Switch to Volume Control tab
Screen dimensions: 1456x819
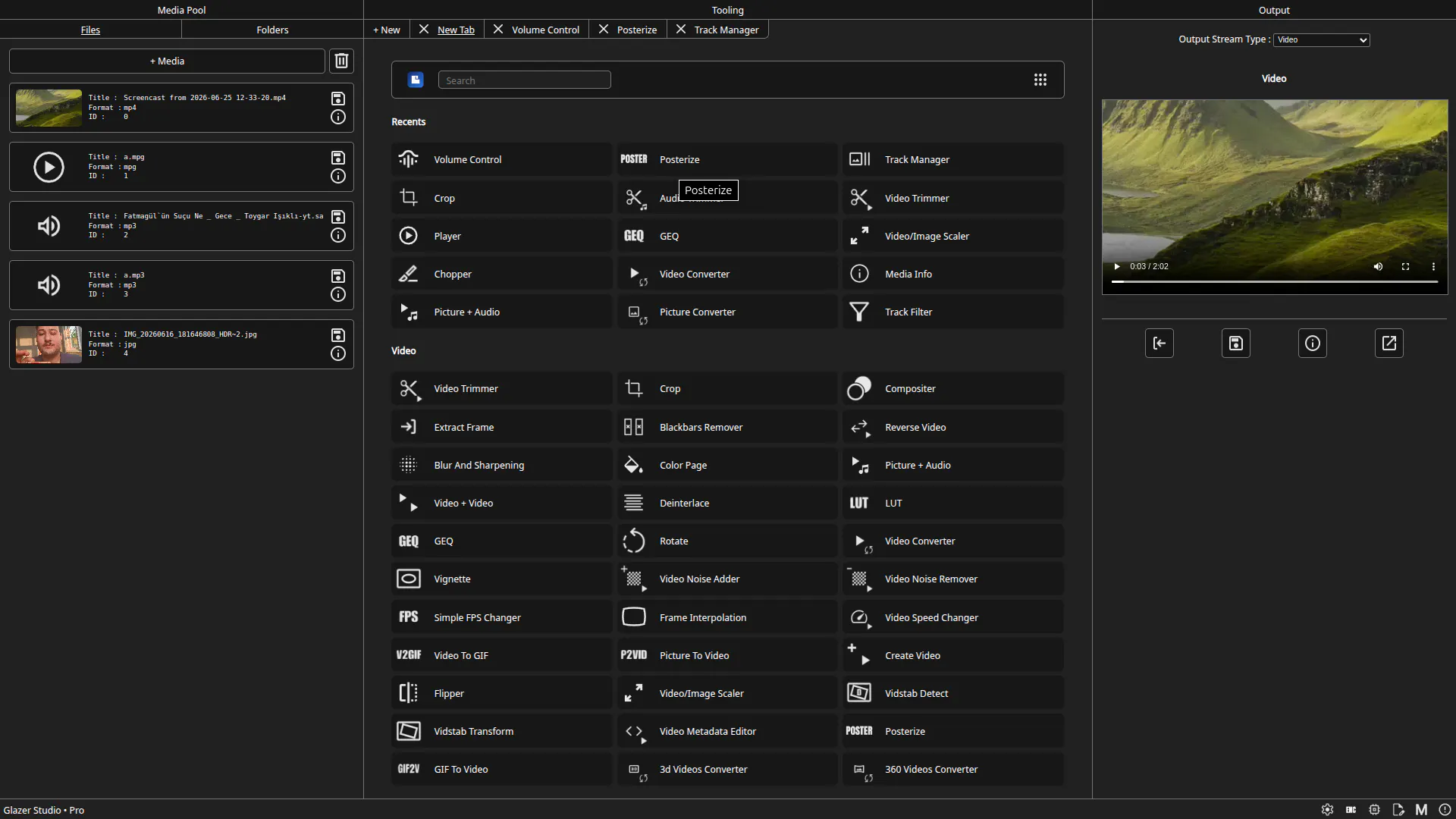click(x=545, y=30)
